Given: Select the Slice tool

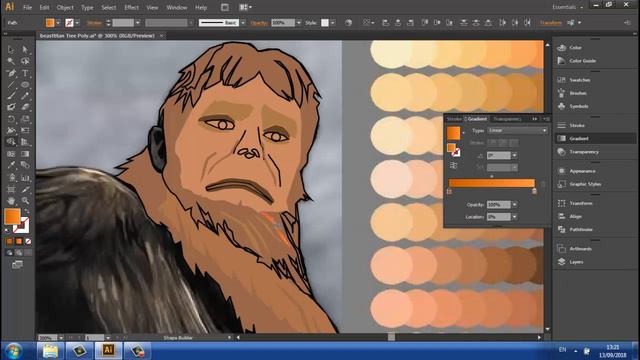Looking at the screenshot, I should click(x=25, y=189).
